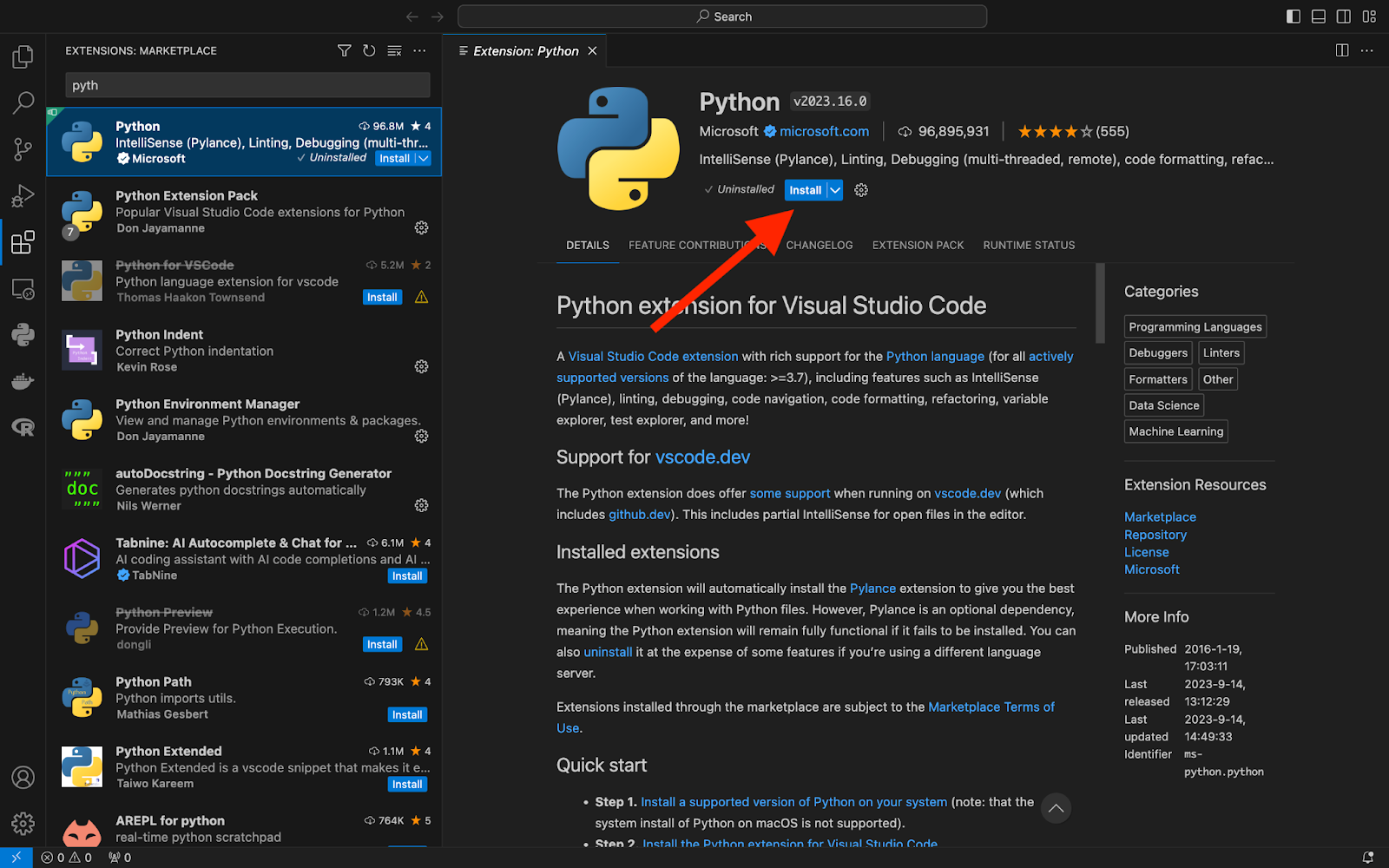The width and height of the screenshot is (1389, 868).
Task: Open gear for Python Environment Manager
Action: tap(421, 436)
